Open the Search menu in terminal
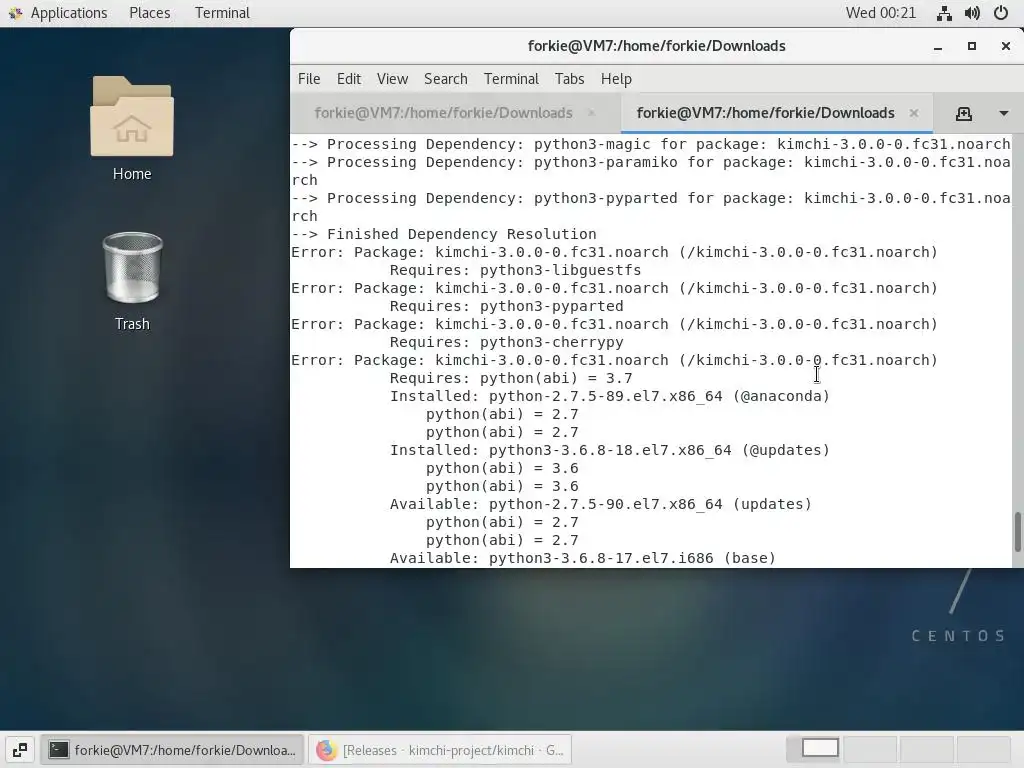 (x=445, y=79)
